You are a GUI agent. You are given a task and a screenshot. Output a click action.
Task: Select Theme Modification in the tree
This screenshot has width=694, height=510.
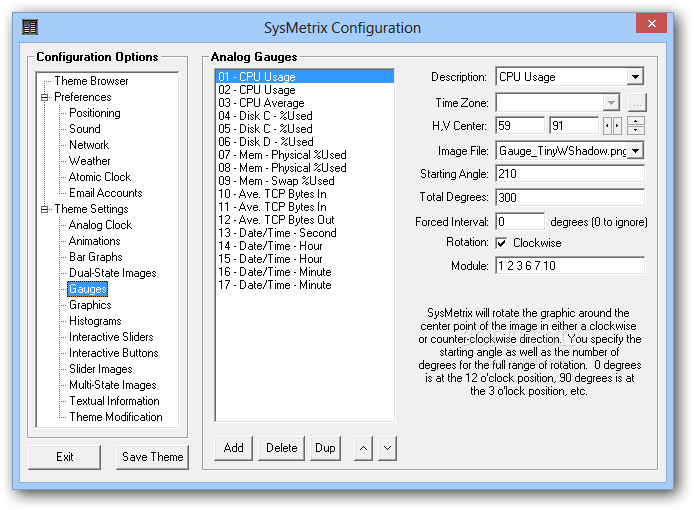pyautogui.click(x=116, y=417)
